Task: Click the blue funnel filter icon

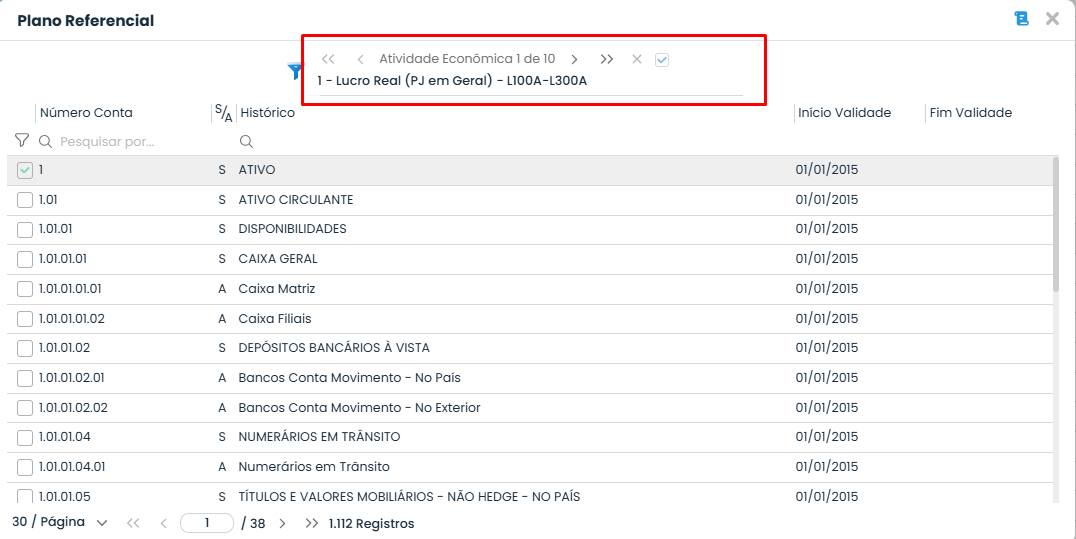Action: tap(294, 70)
